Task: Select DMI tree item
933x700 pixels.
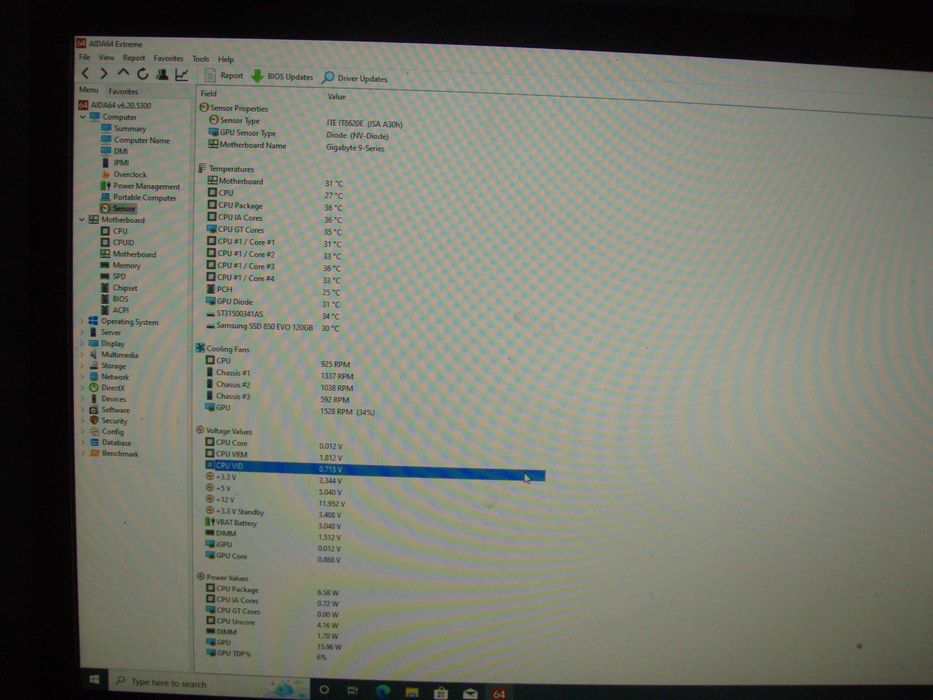Action: 114,151
